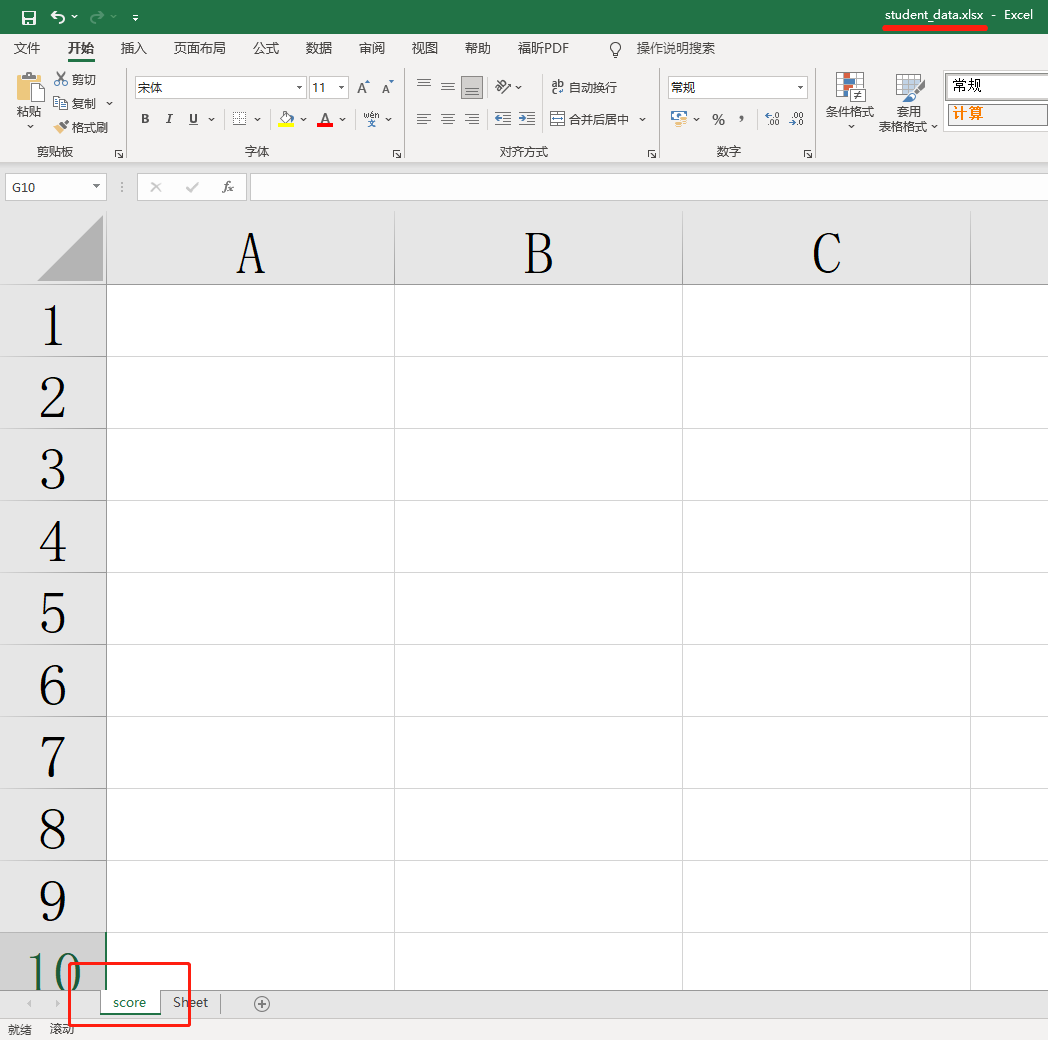Decrease the indent
Image resolution: width=1048 pixels, height=1040 pixels.
click(x=503, y=119)
